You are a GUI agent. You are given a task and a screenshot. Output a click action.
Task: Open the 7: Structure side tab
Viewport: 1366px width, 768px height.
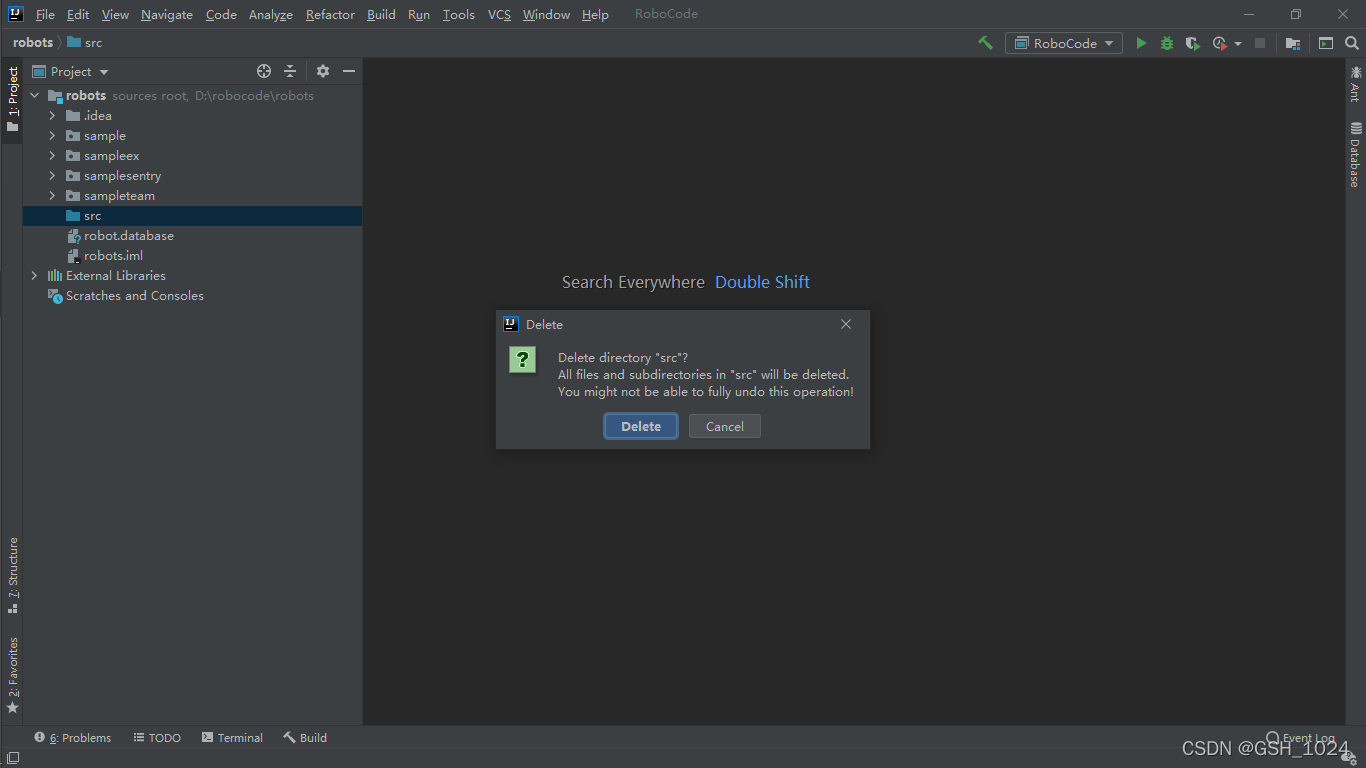tap(12, 575)
